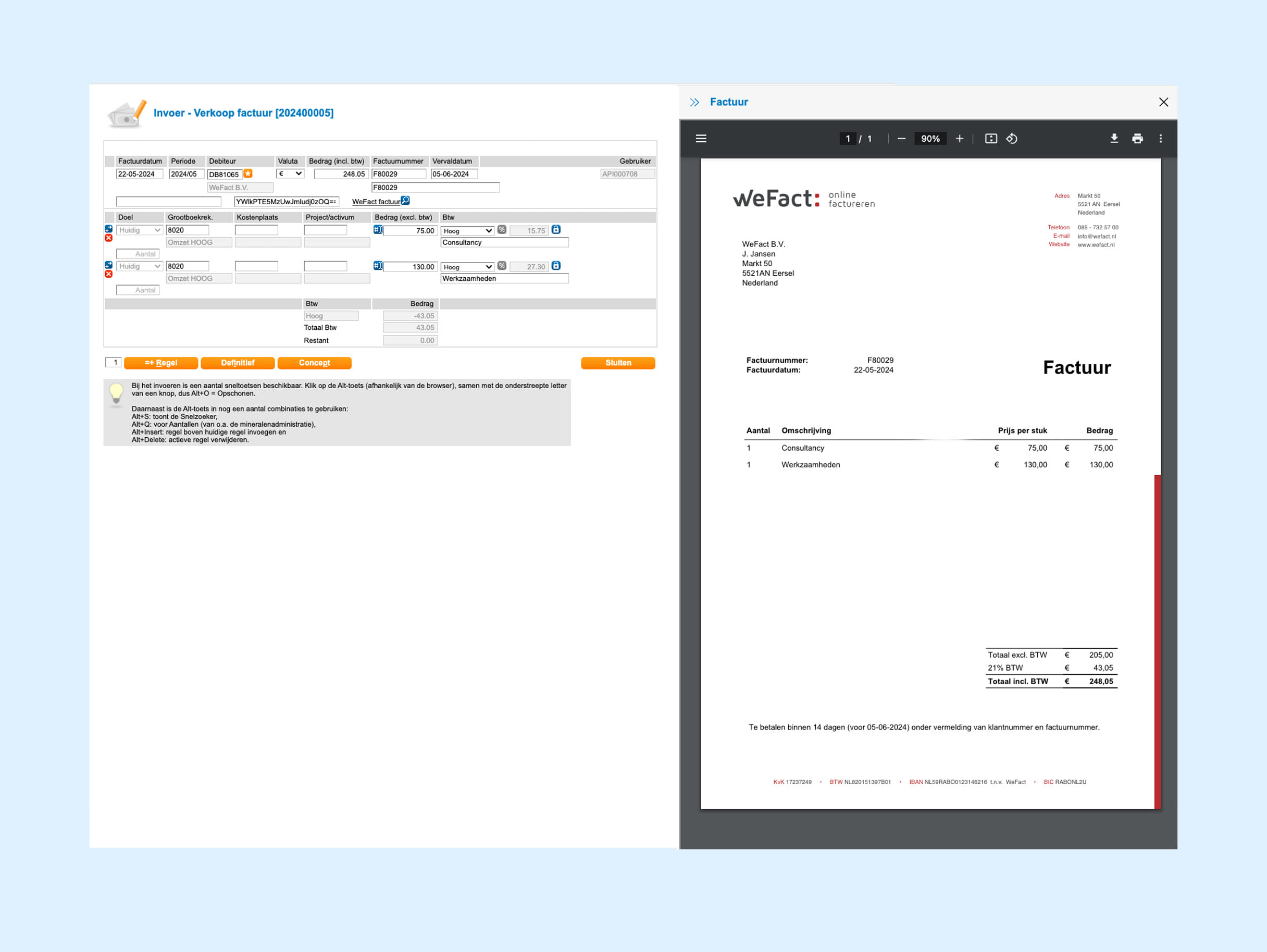Open PDF viewer more actions menu
The image size is (1267, 952).
pos(1161,139)
